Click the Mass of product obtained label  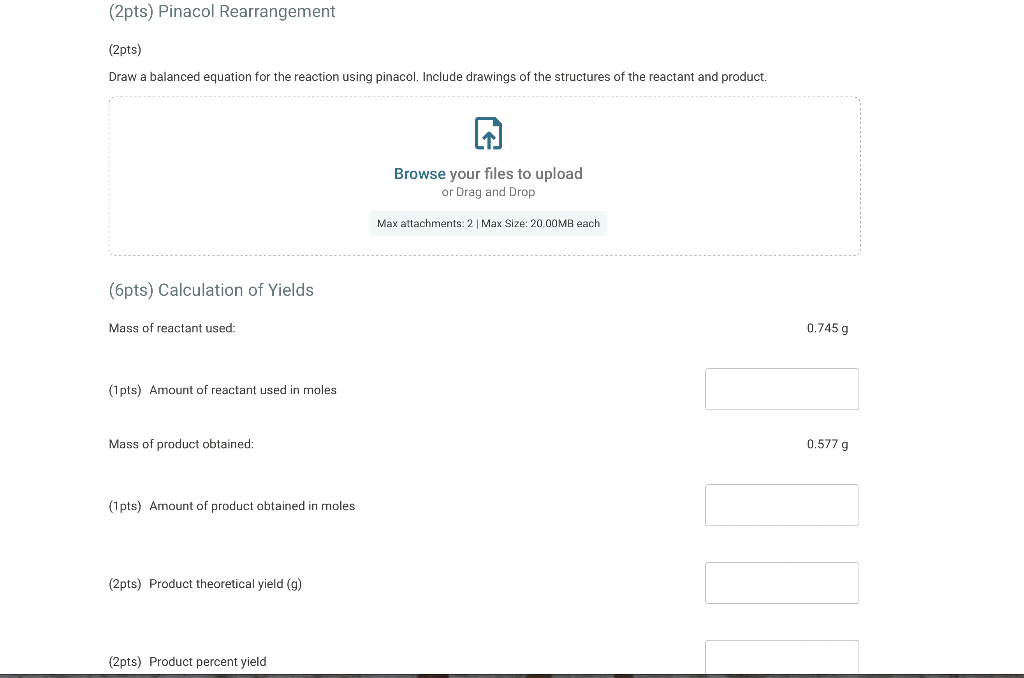tap(180, 443)
